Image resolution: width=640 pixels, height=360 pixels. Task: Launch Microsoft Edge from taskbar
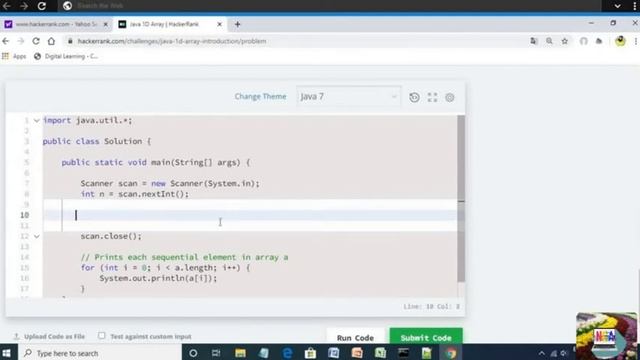click(287, 353)
